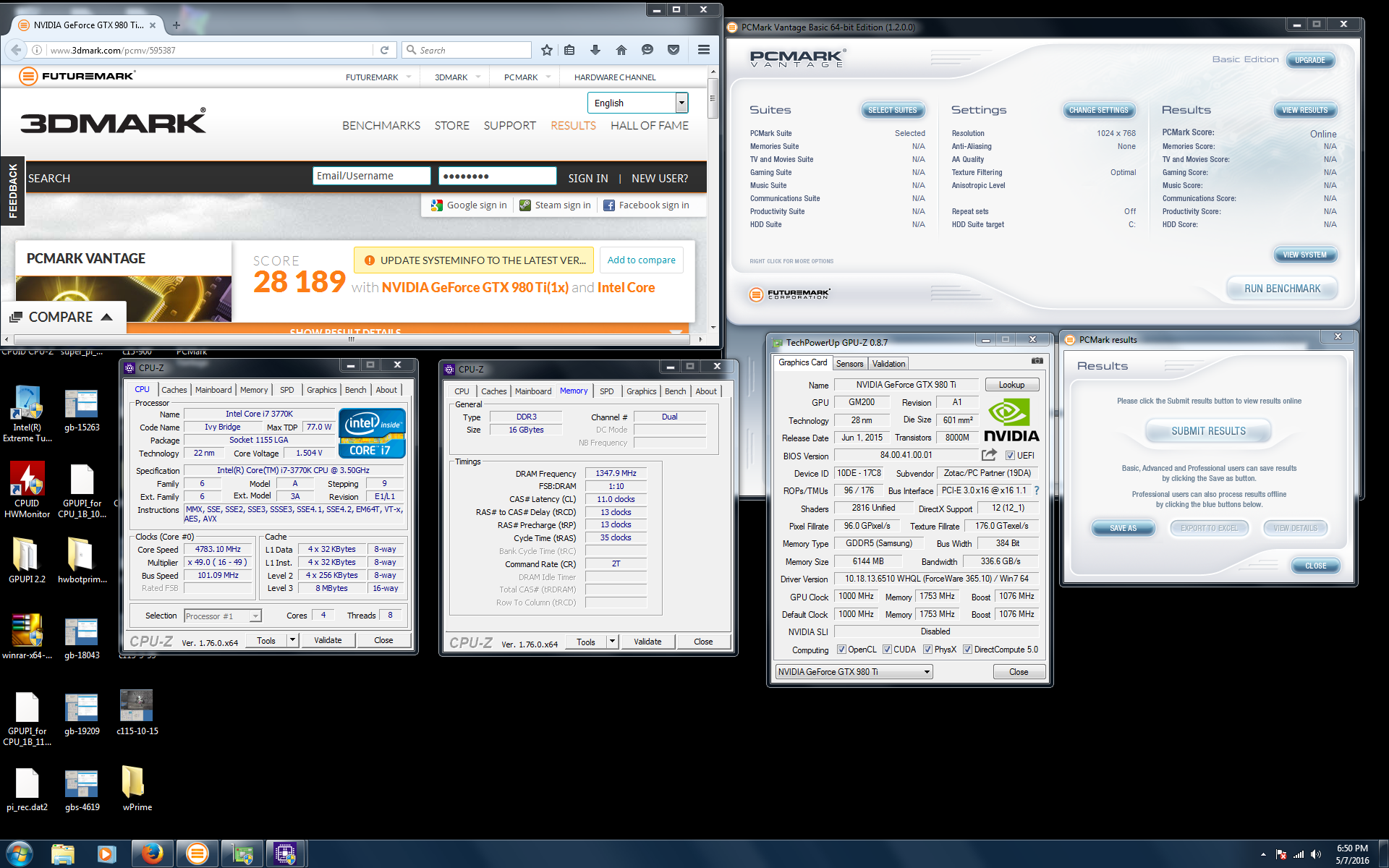Open the Sensors tab in GPU-Z

point(849,364)
